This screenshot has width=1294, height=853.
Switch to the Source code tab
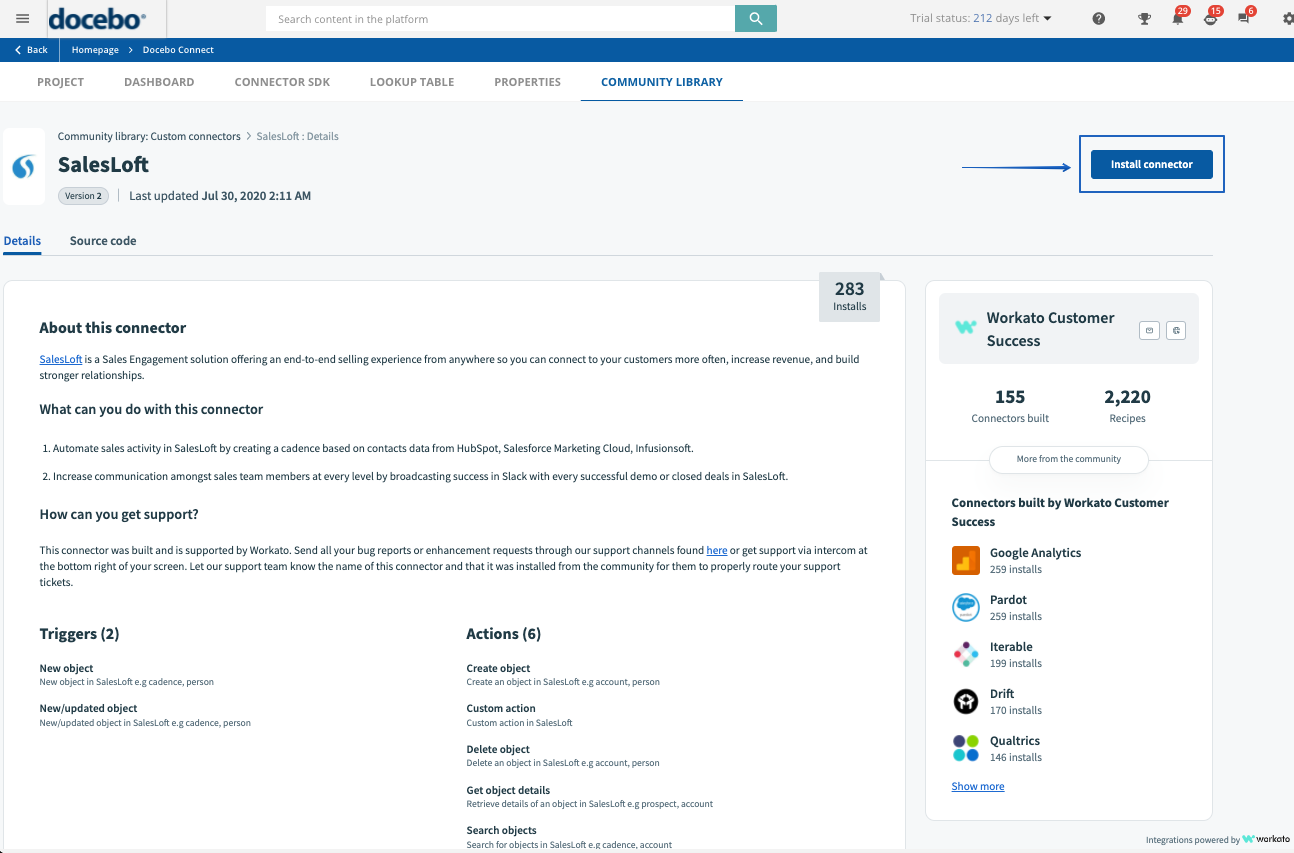[x=102, y=240]
